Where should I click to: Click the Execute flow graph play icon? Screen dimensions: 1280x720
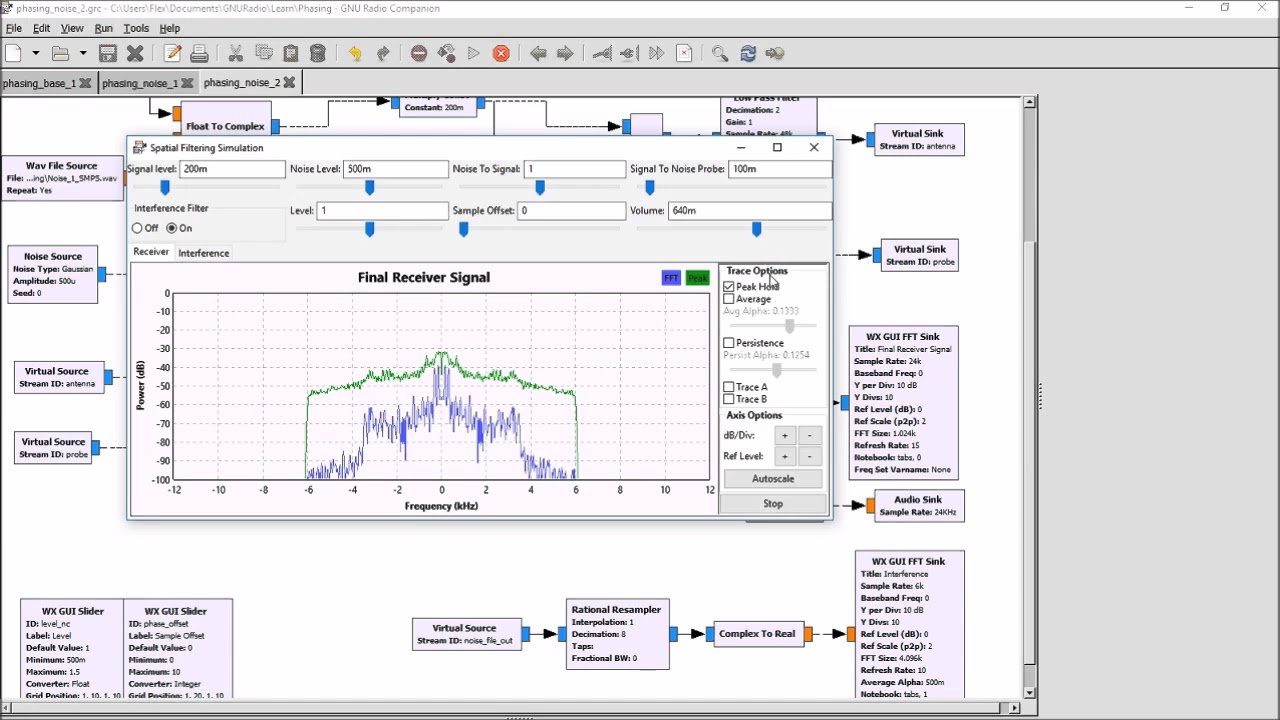pyautogui.click(x=474, y=53)
